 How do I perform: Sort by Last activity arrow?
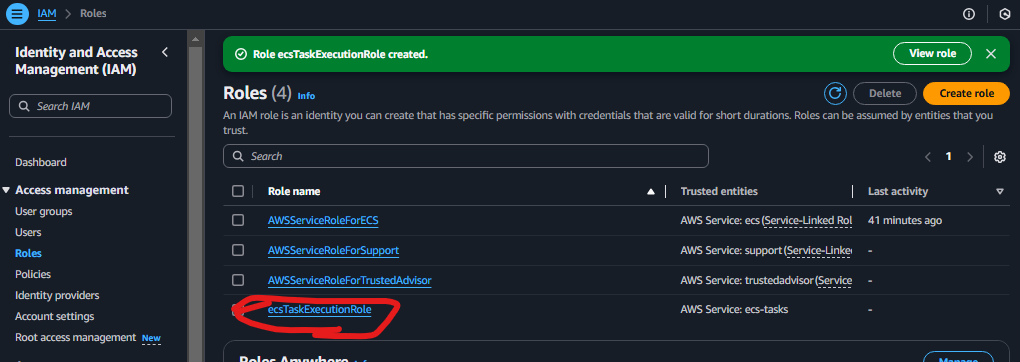click(x=1000, y=191)
